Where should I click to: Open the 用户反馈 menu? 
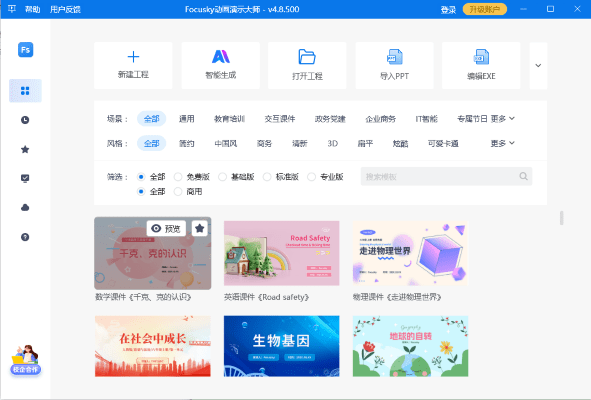[x=65, y=9]
